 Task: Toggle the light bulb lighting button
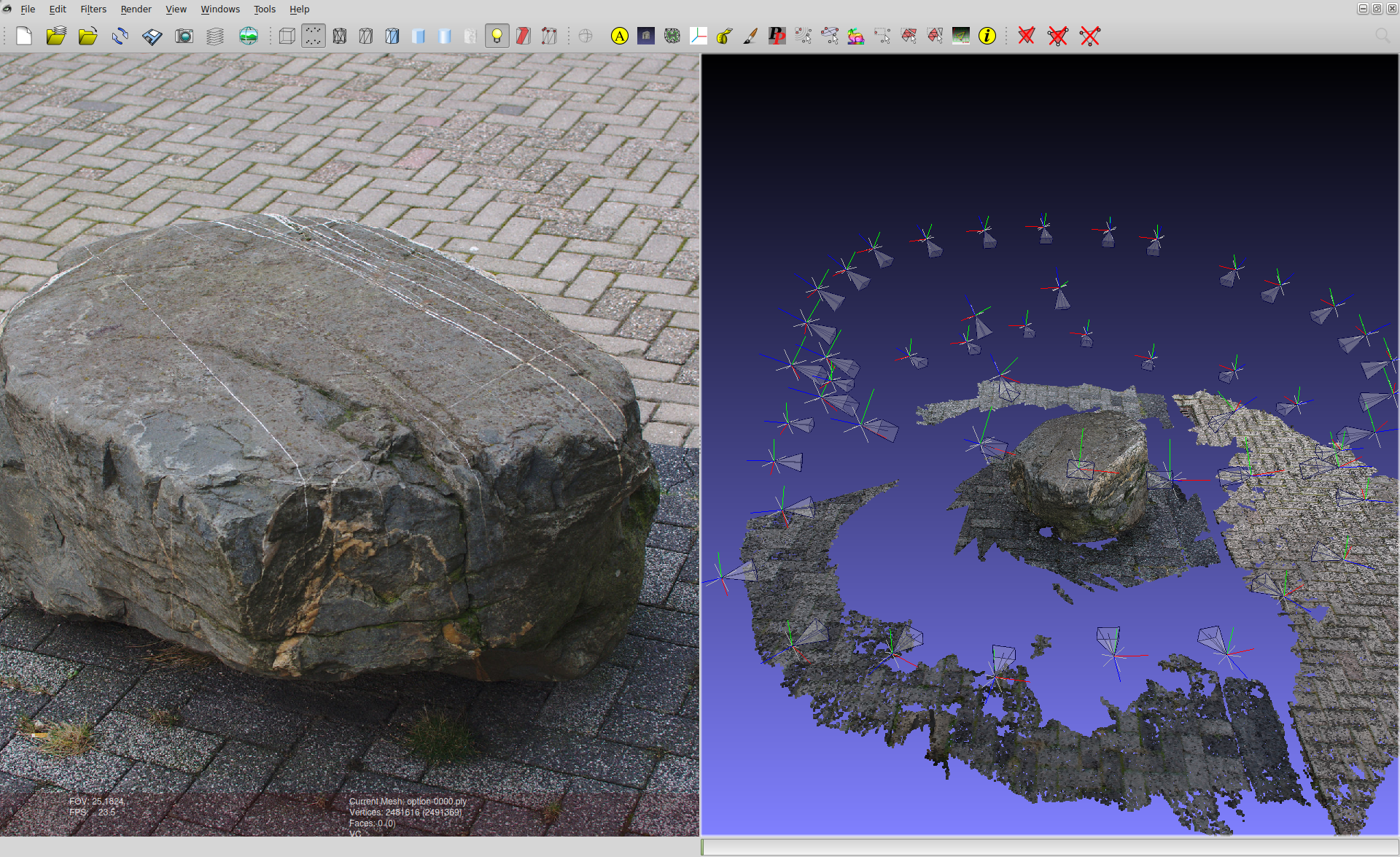pos(497,36)
